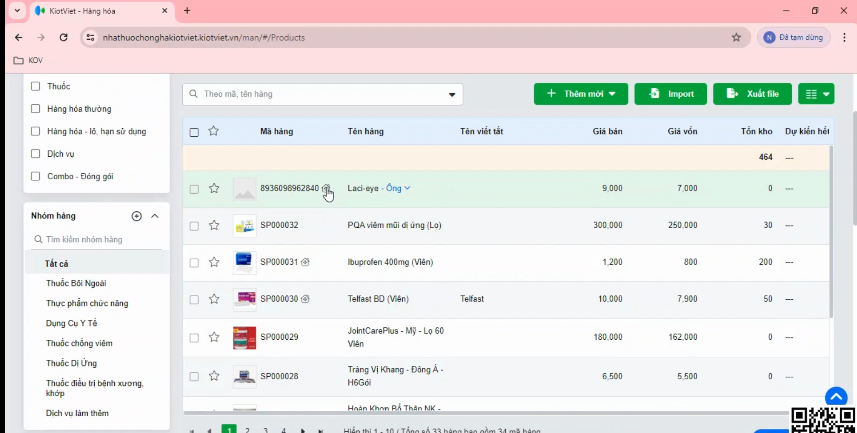Tick the Thuốc checkbox

pyautogui.click(x=36, y=86)
